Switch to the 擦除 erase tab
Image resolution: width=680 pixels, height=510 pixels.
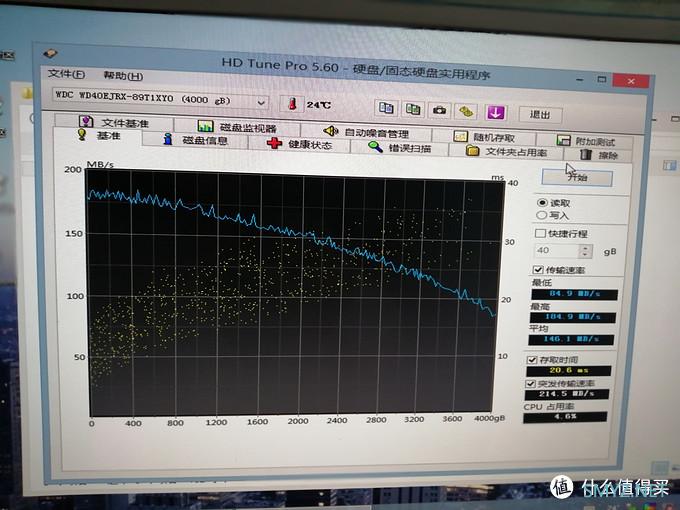(x=598, y=155)
